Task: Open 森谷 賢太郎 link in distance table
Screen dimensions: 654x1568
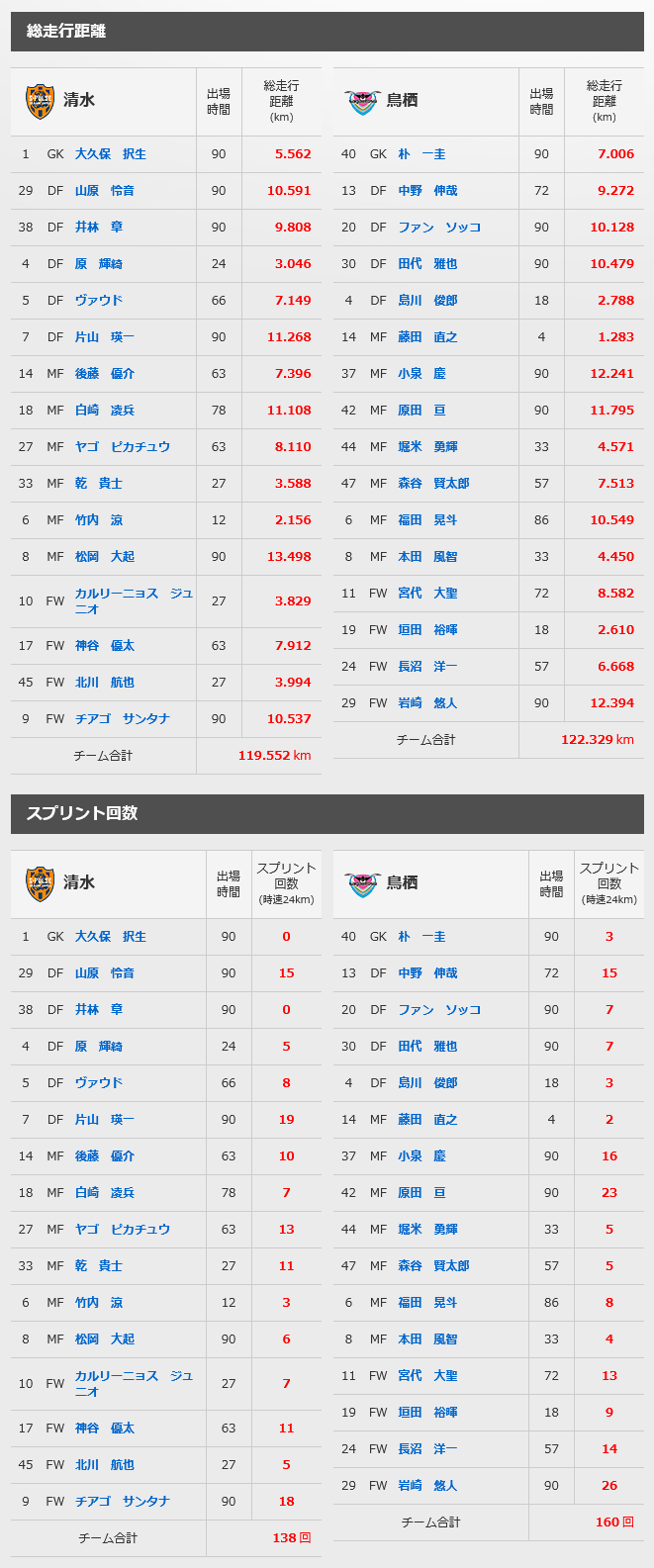Action: coord(433,484)
